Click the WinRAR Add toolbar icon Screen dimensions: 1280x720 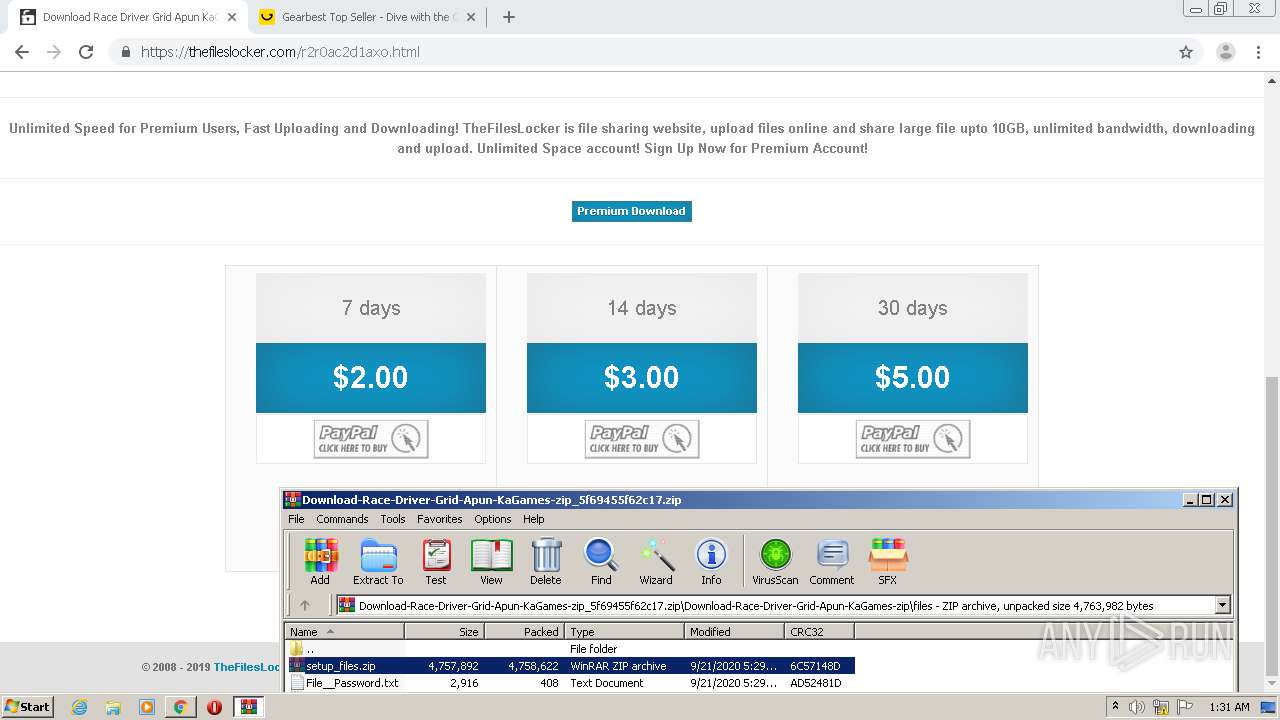(x=320, y=561)
